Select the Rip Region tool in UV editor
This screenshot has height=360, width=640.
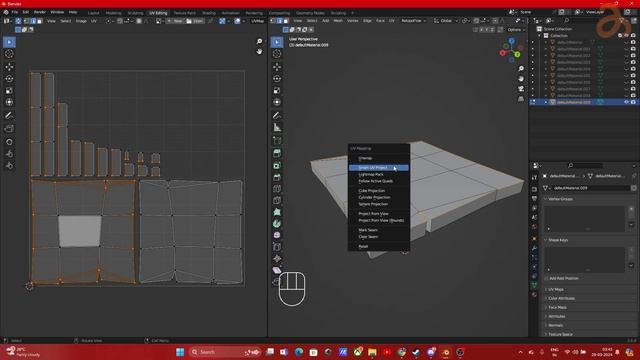tap(9, 129)
